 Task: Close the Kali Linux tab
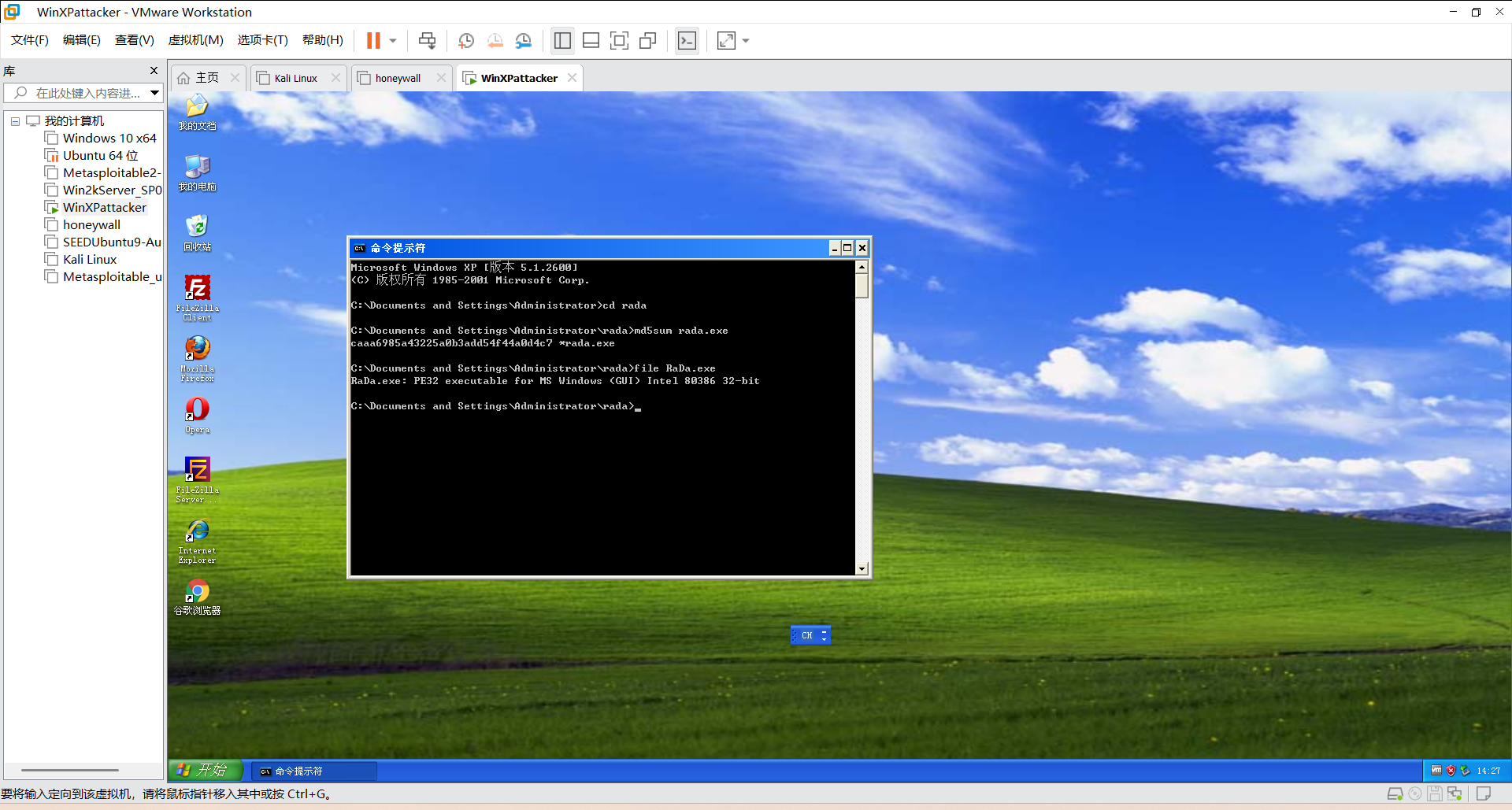tap(336, 78)
